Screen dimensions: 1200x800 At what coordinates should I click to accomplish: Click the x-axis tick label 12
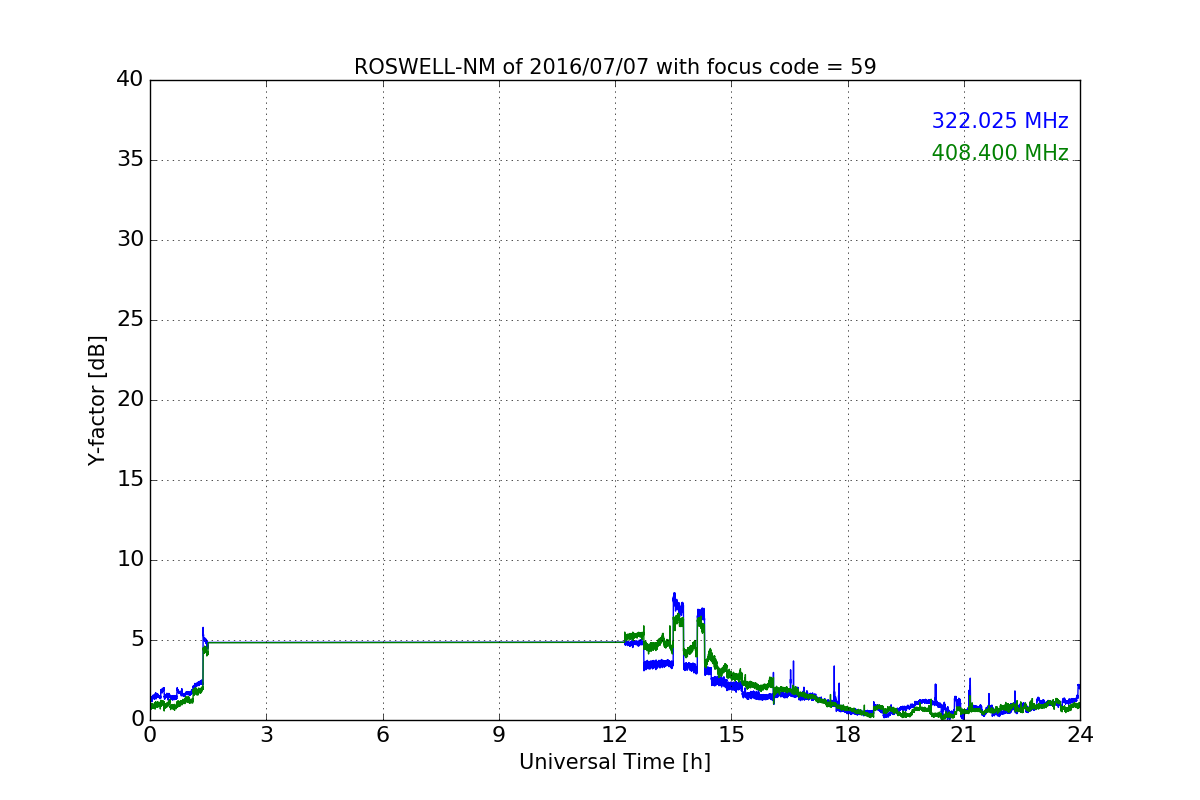(615, 735)
